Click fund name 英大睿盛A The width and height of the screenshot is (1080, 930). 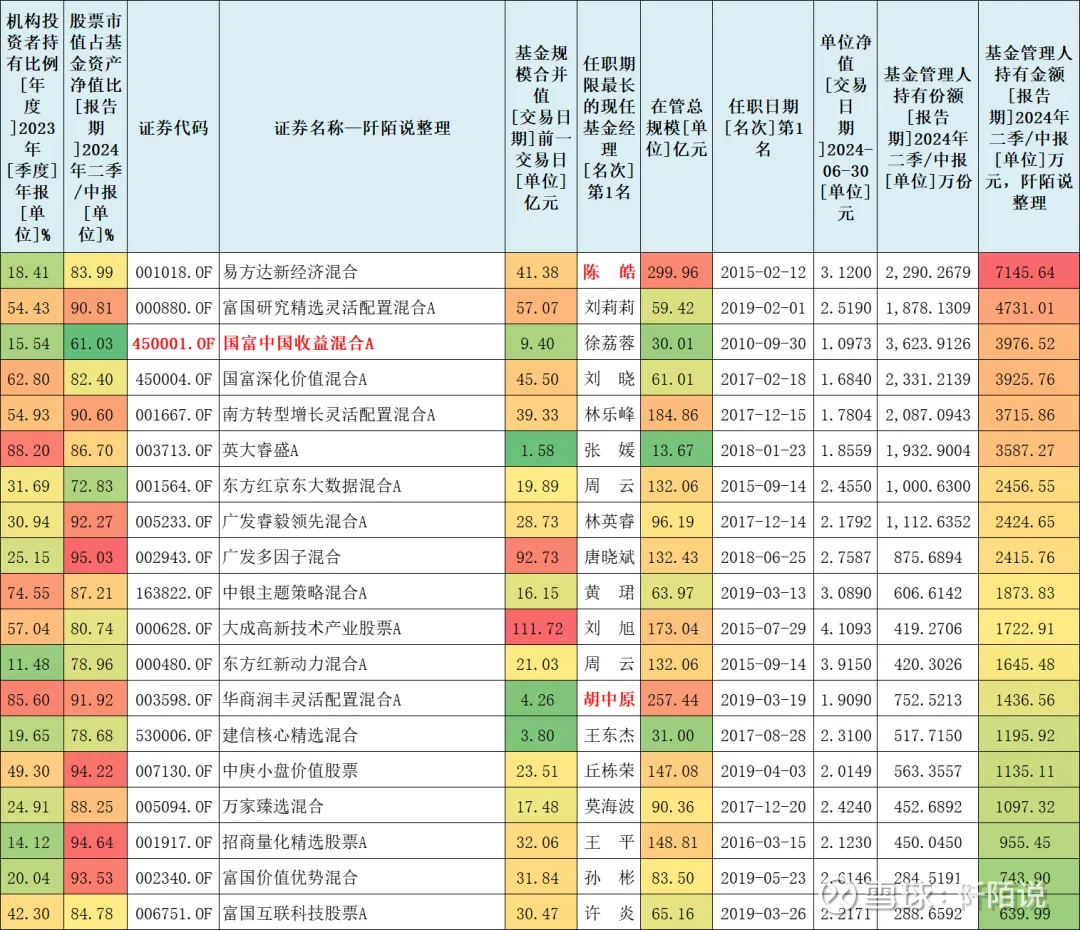click(x=260, y=451)
